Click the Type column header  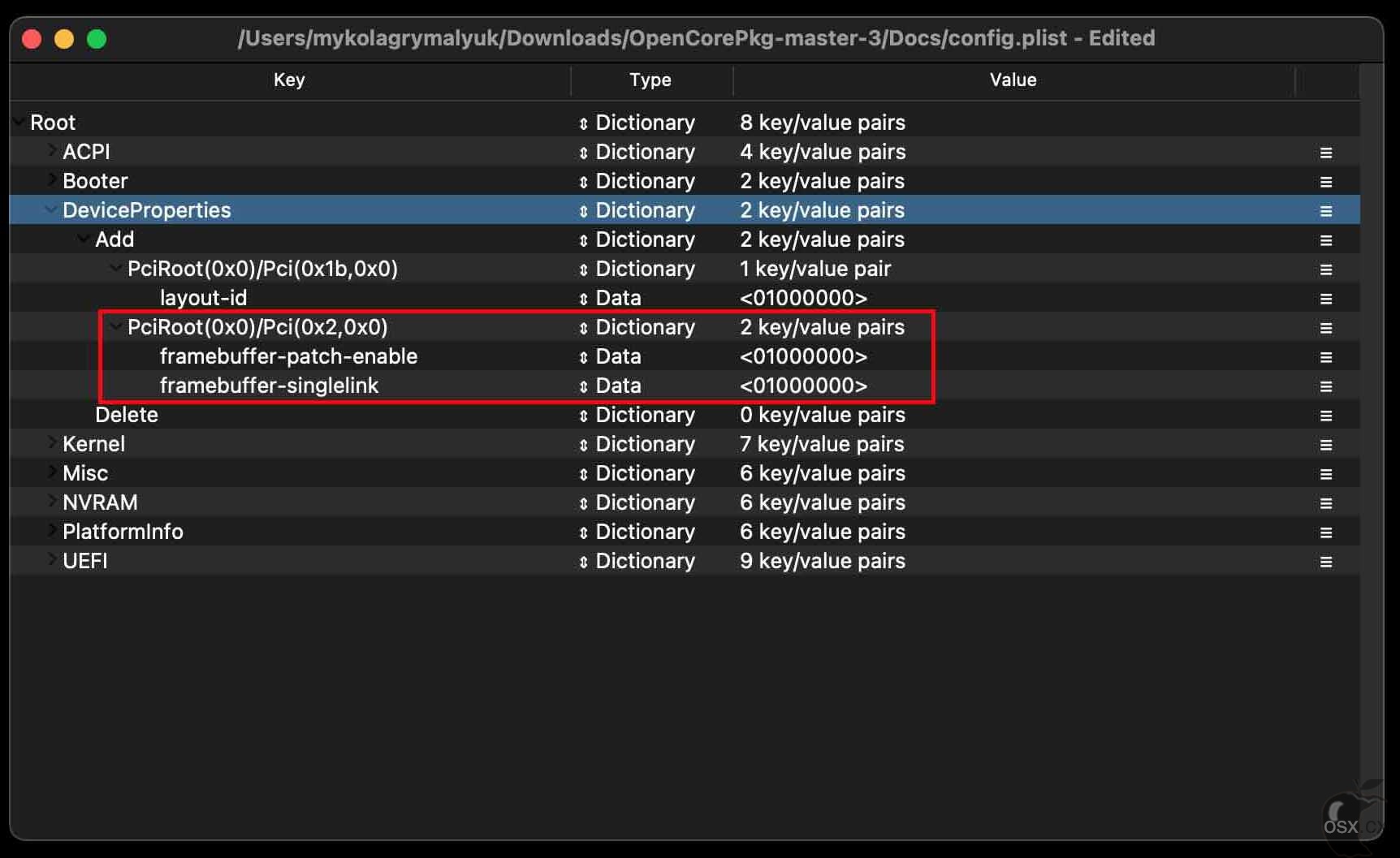click(651, 80)
